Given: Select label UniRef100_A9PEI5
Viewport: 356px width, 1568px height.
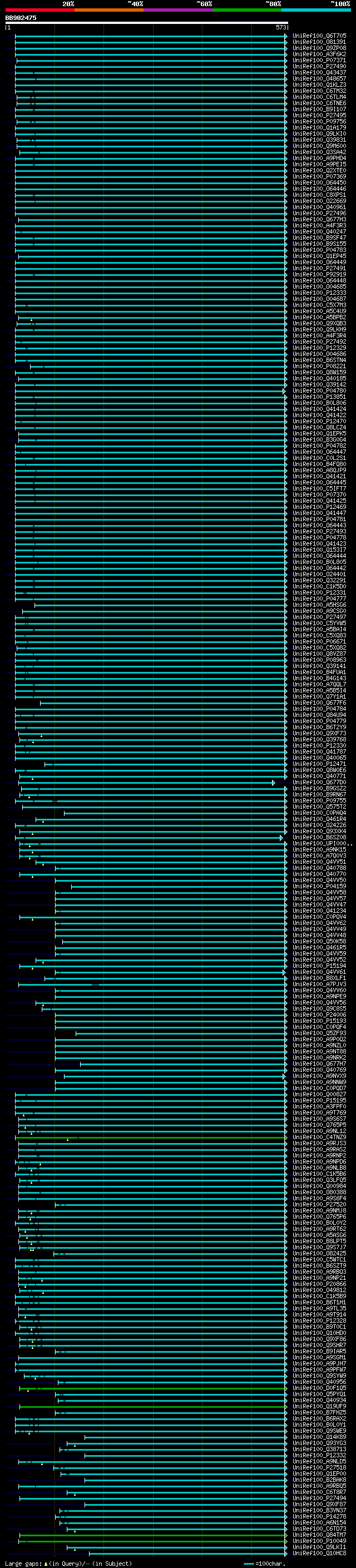Looking at the screenshot, I should tap(319, 164).
